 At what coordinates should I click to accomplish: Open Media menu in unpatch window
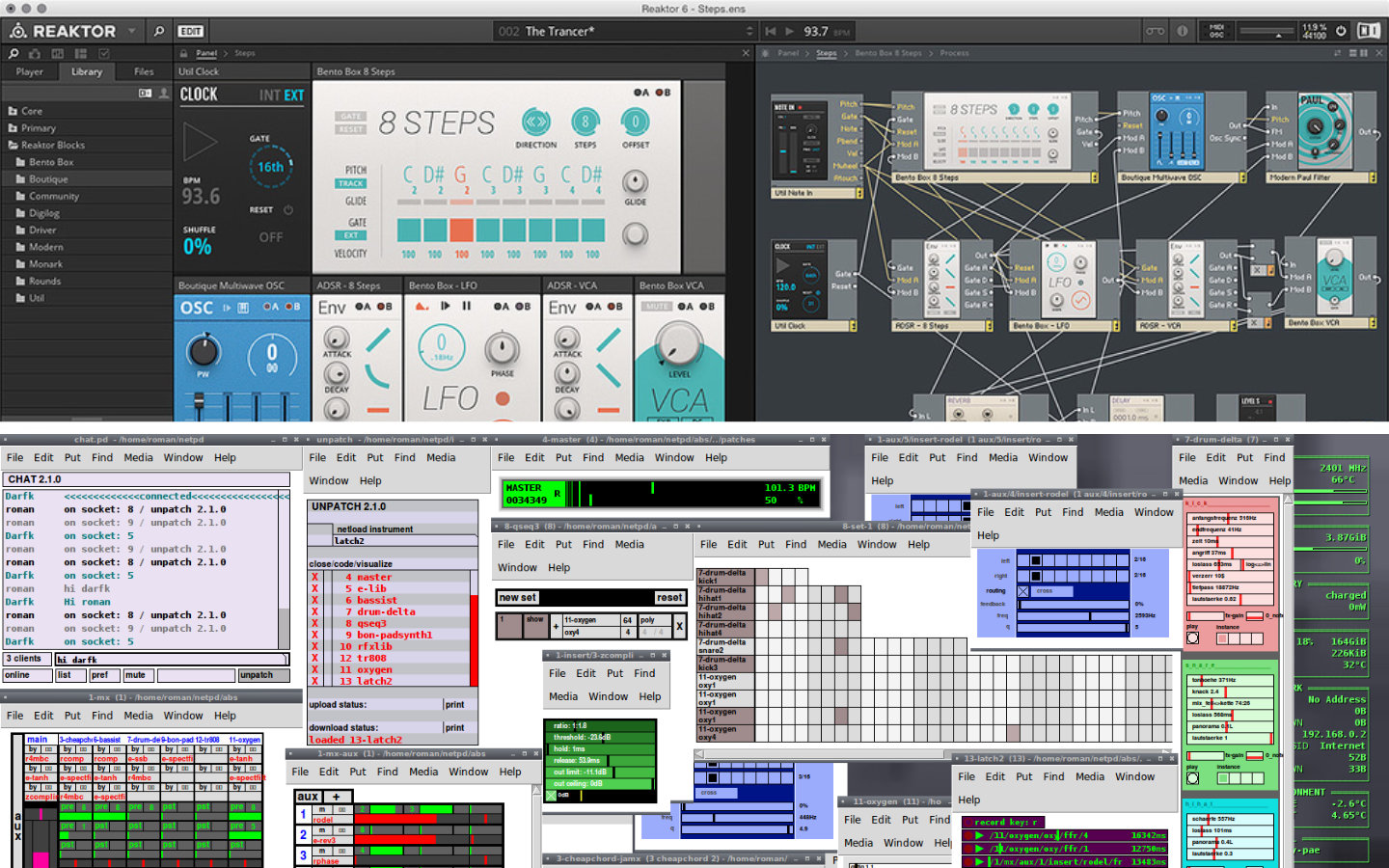click(x=441, y=457)
